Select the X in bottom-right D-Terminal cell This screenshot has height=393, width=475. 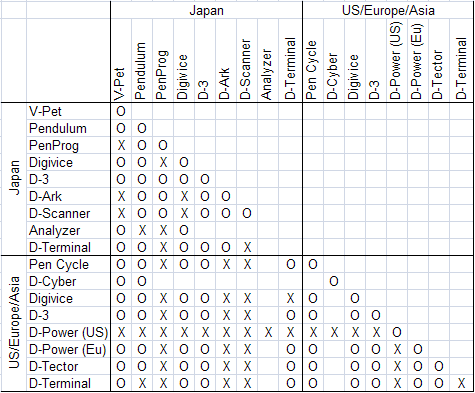coord(461,384)
